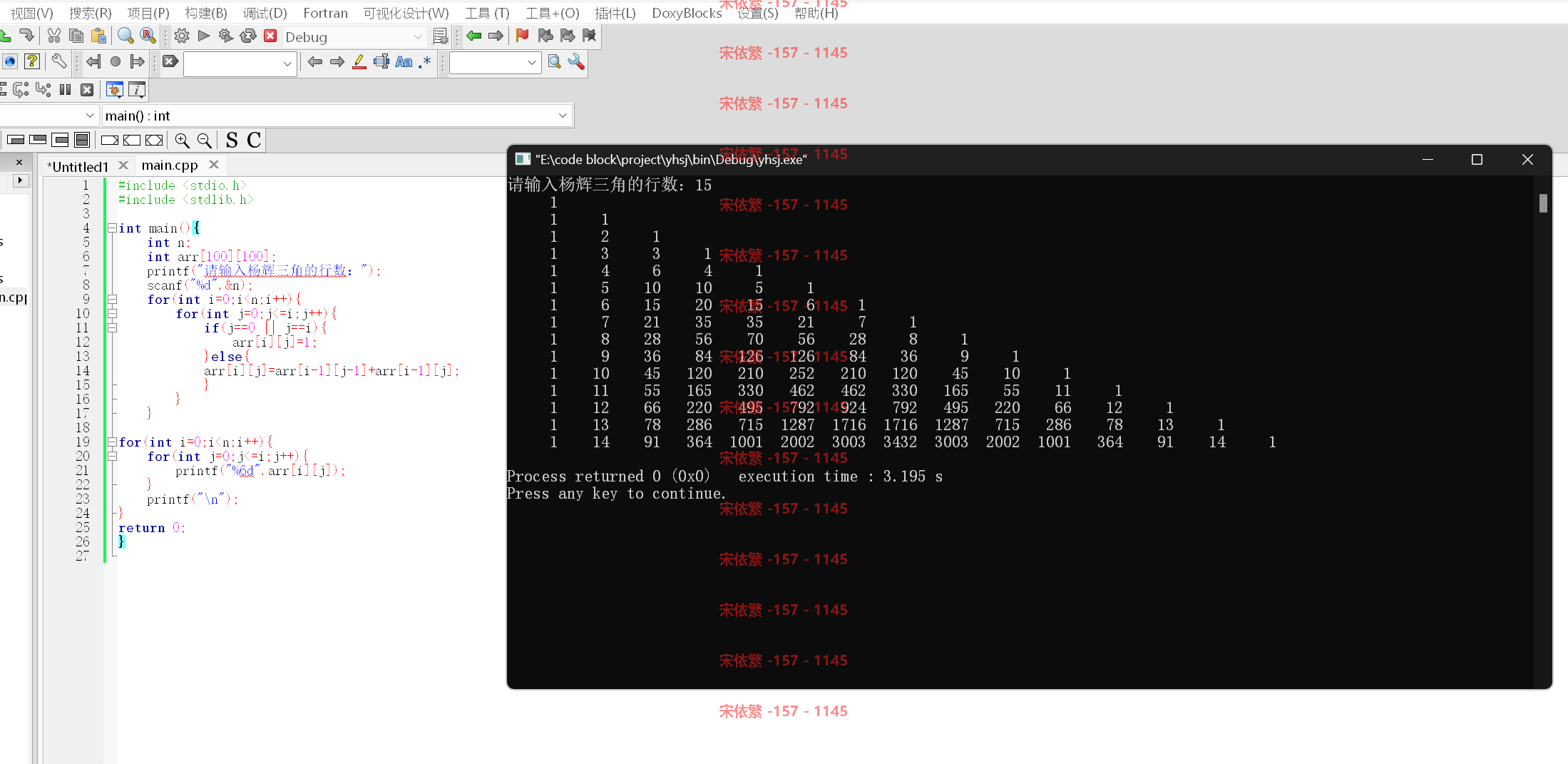Click the 'return 0;' line in editor
1568x764 pixels.
(152, 528)
